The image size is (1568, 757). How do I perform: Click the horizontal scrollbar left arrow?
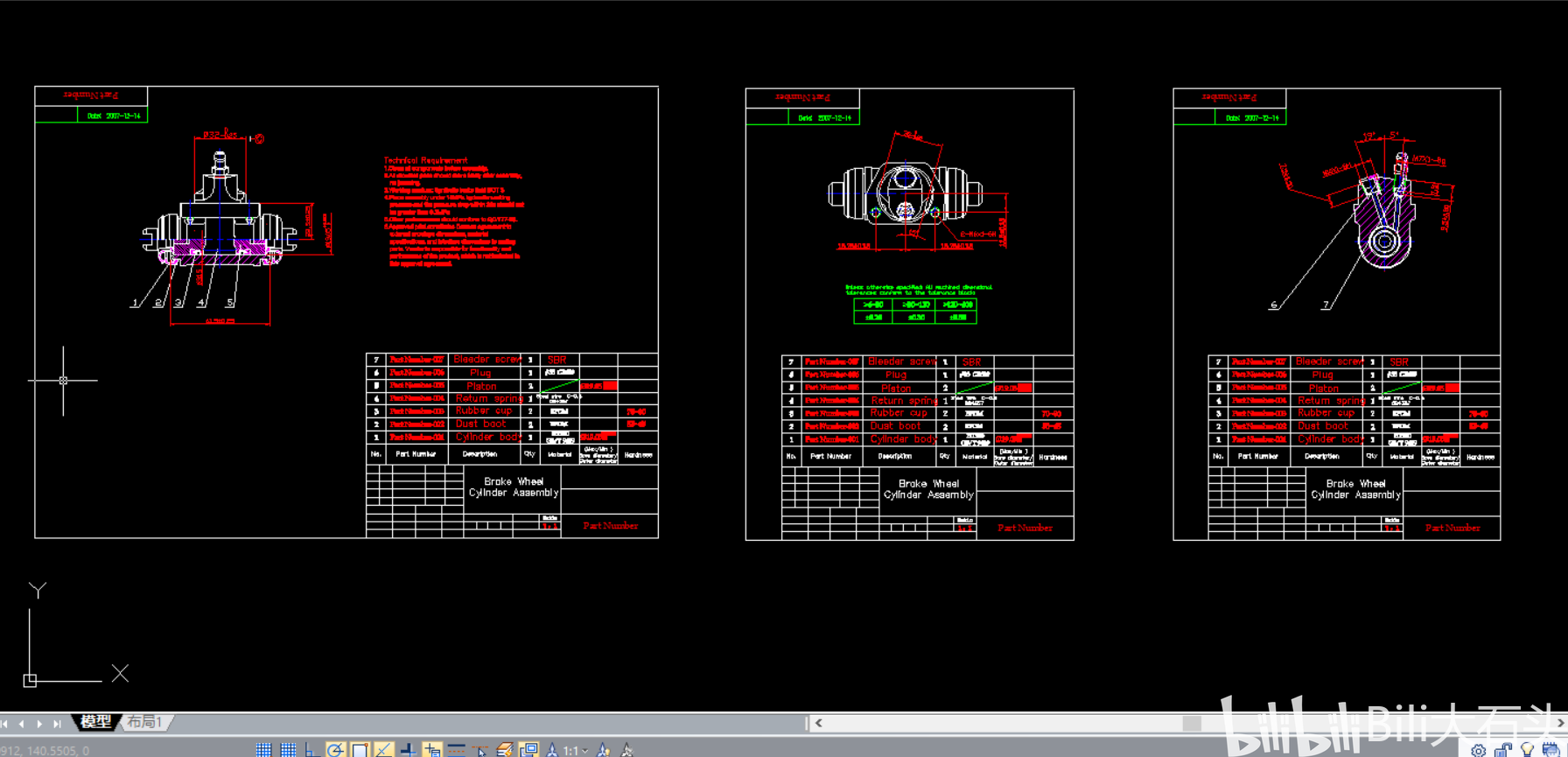click(x=819, y=723)
